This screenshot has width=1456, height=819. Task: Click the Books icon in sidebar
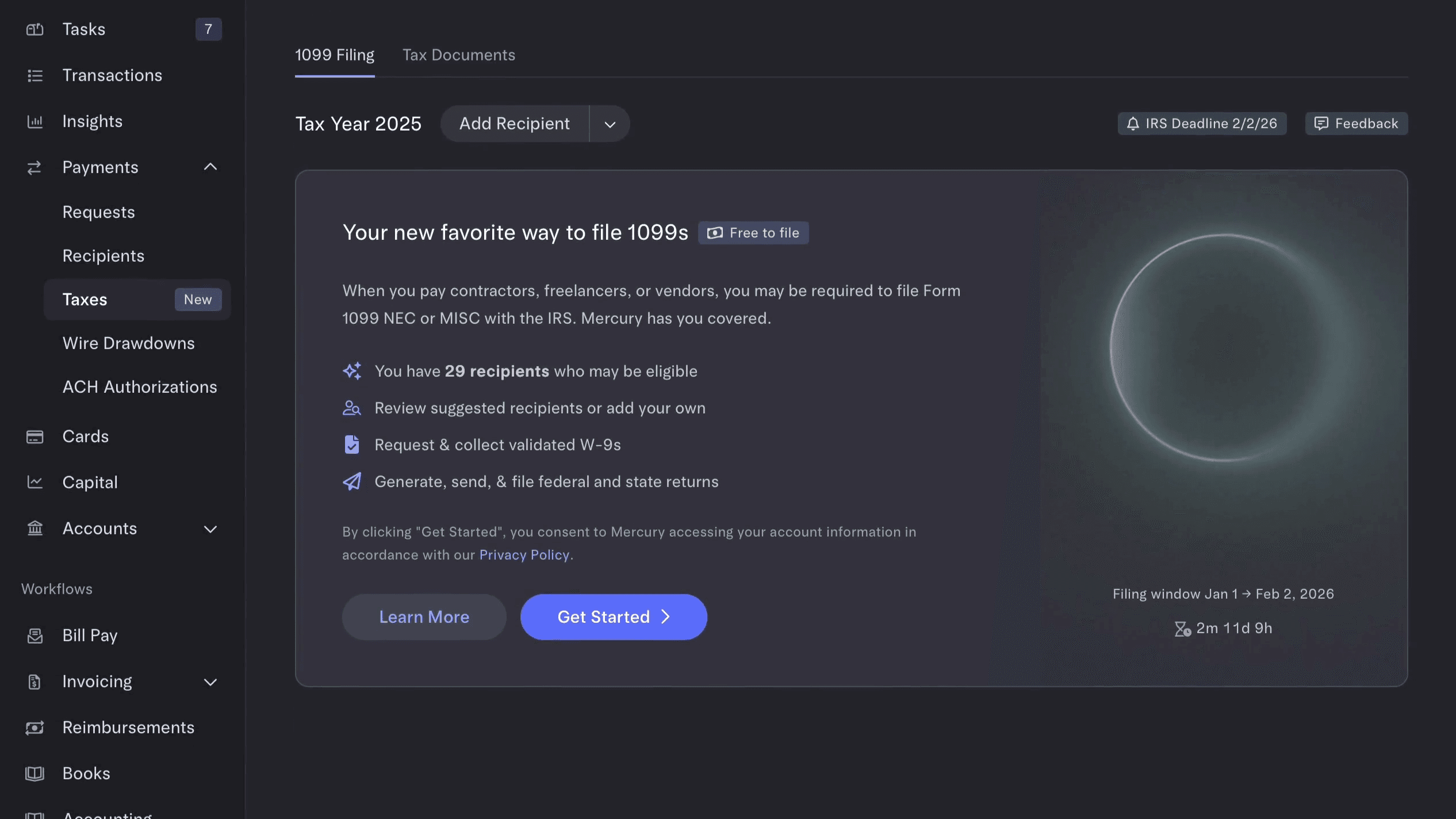pyautogui.click(x=35, y=774)
